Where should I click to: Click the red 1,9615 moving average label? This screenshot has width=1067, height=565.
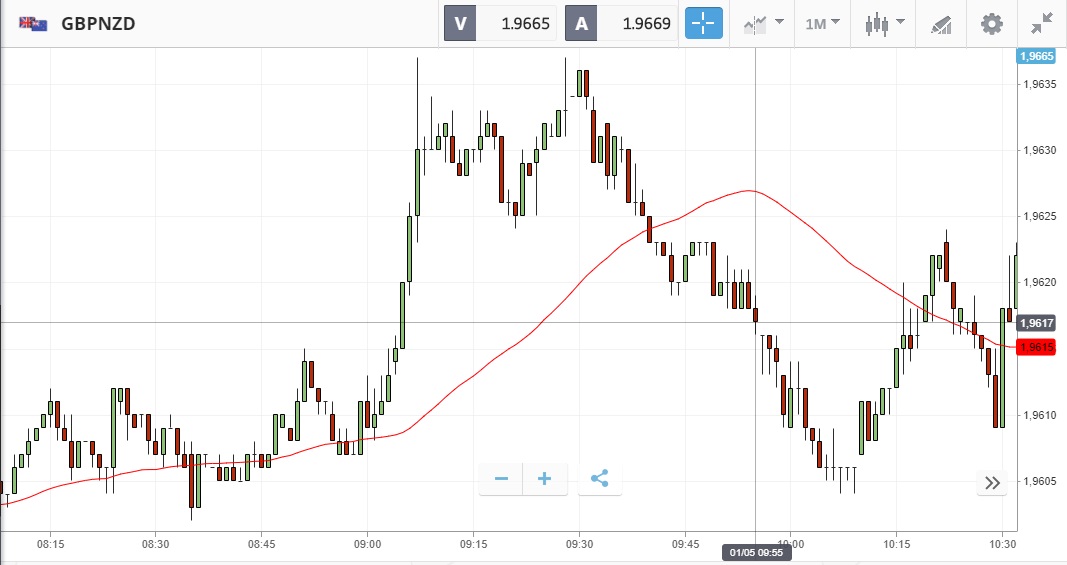(x=1036, y=347)
